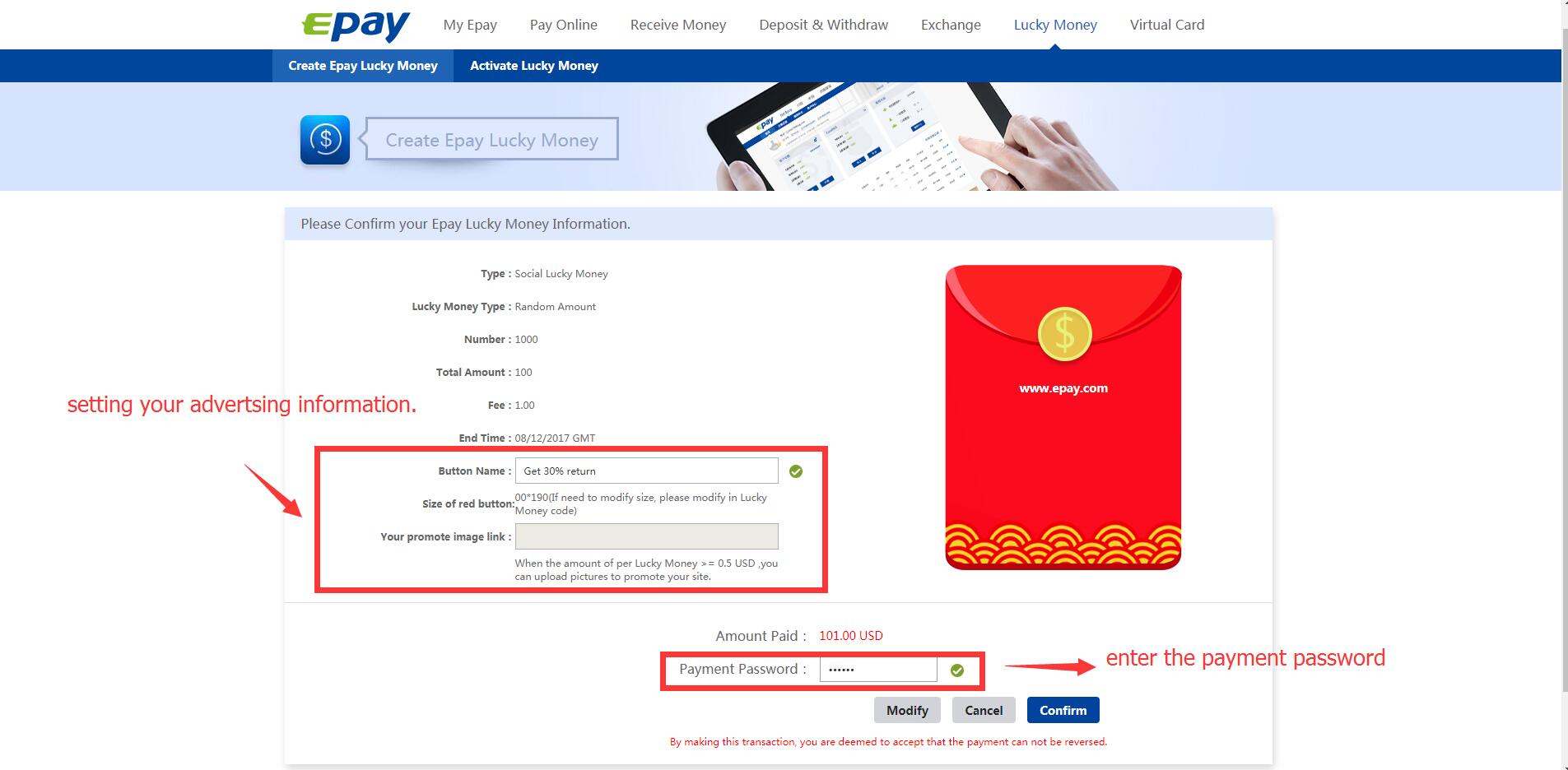1568x770 pixels.
Task: Click the Payment Password field
Action: click(878, 670)
